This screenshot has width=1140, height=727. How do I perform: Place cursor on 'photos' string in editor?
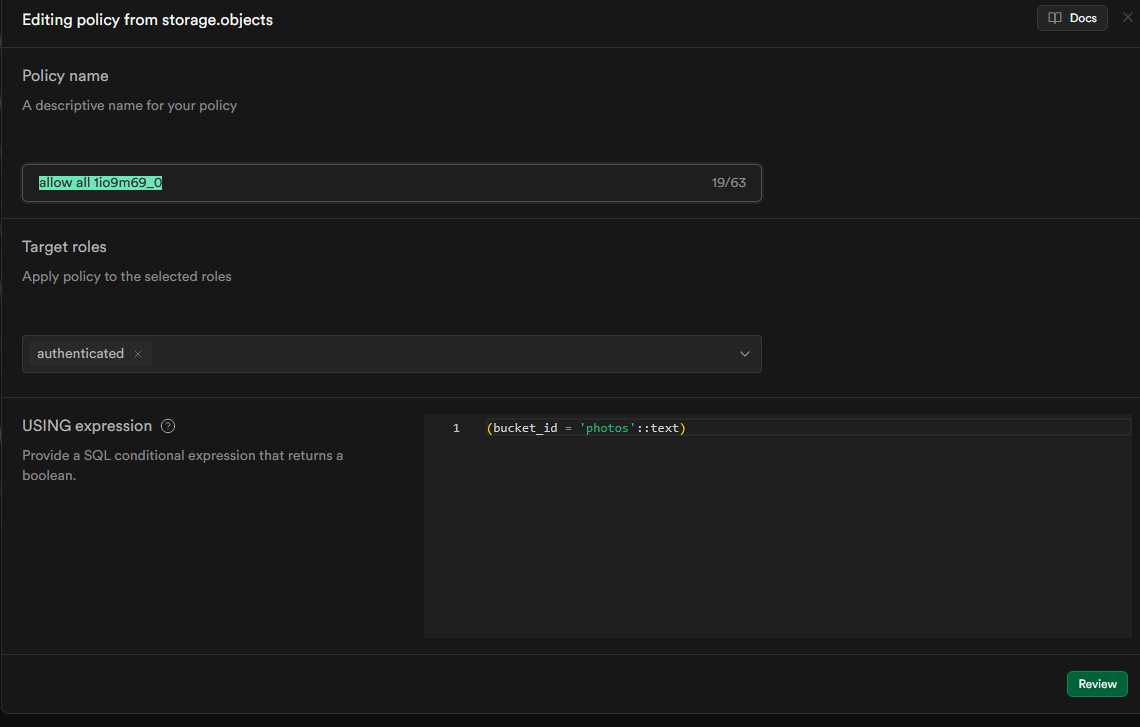tap(609, 428)
